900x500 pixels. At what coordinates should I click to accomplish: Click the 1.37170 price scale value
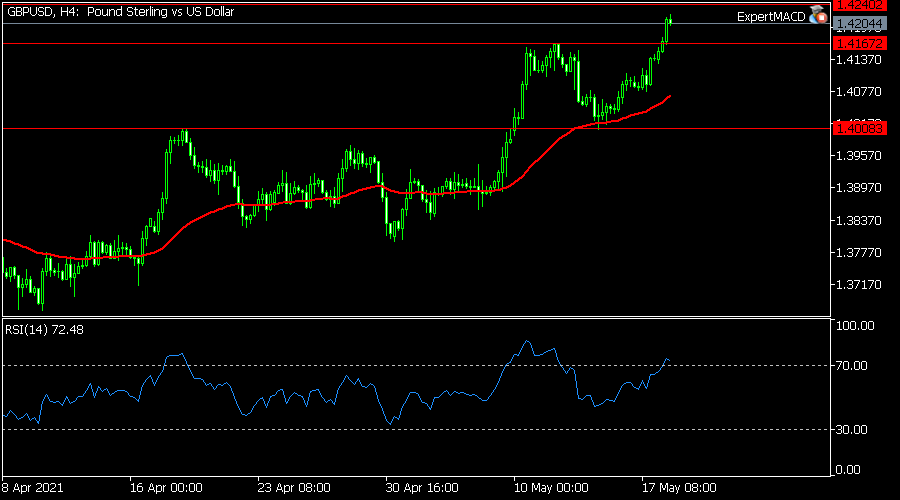pyautogui.click(x=859, y=285)
